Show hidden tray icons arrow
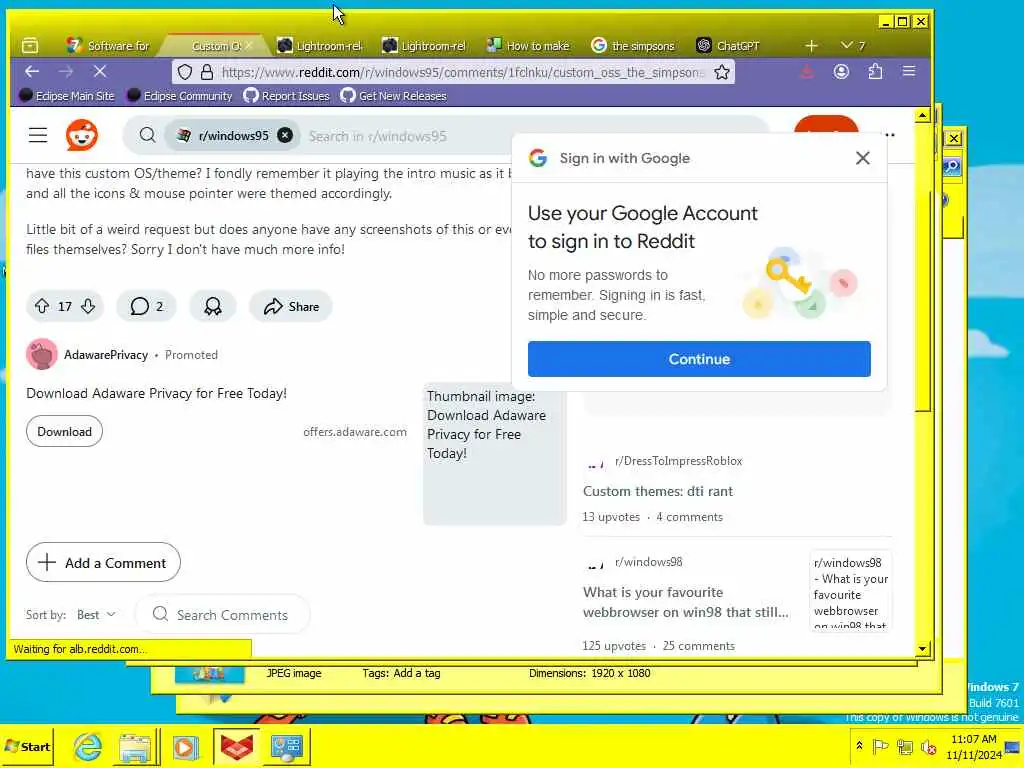 [859, 746]
